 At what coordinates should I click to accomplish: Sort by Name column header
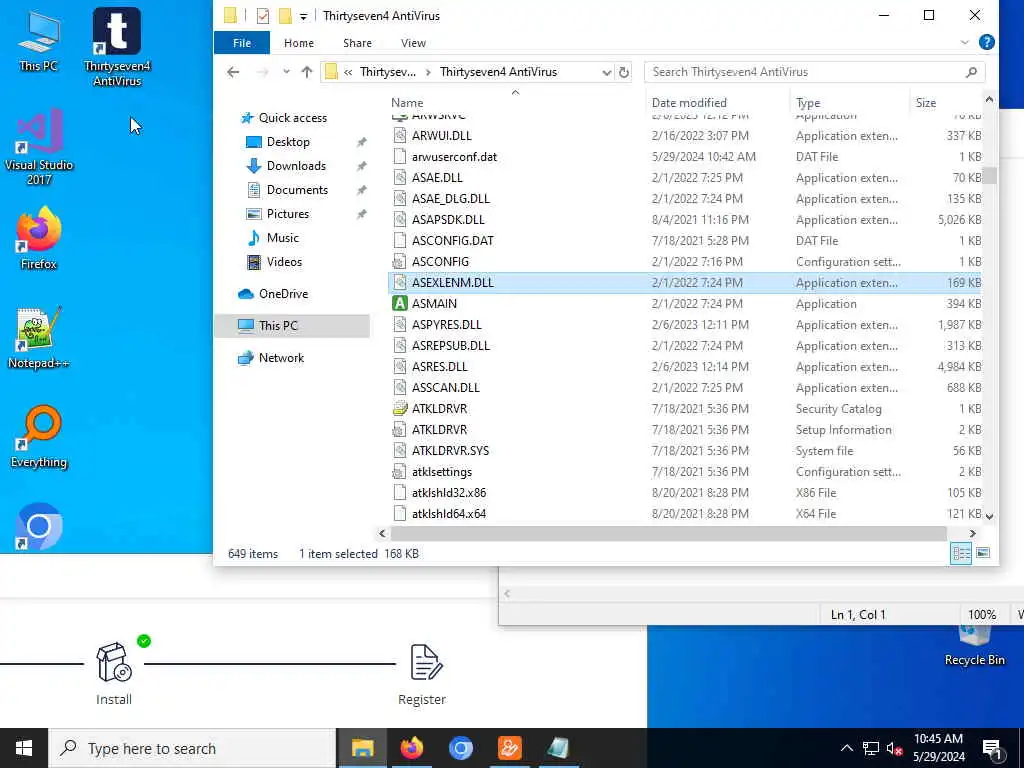407,103
